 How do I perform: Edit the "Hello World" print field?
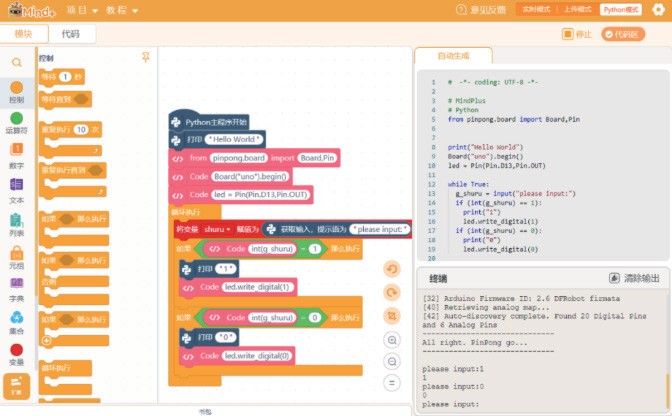point(234,139)
